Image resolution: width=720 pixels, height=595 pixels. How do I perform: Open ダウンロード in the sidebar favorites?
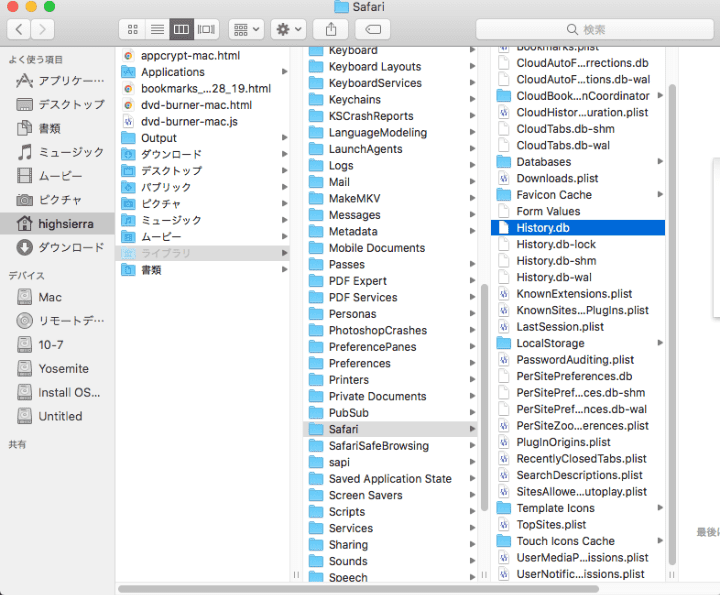(x=57, y=247)
